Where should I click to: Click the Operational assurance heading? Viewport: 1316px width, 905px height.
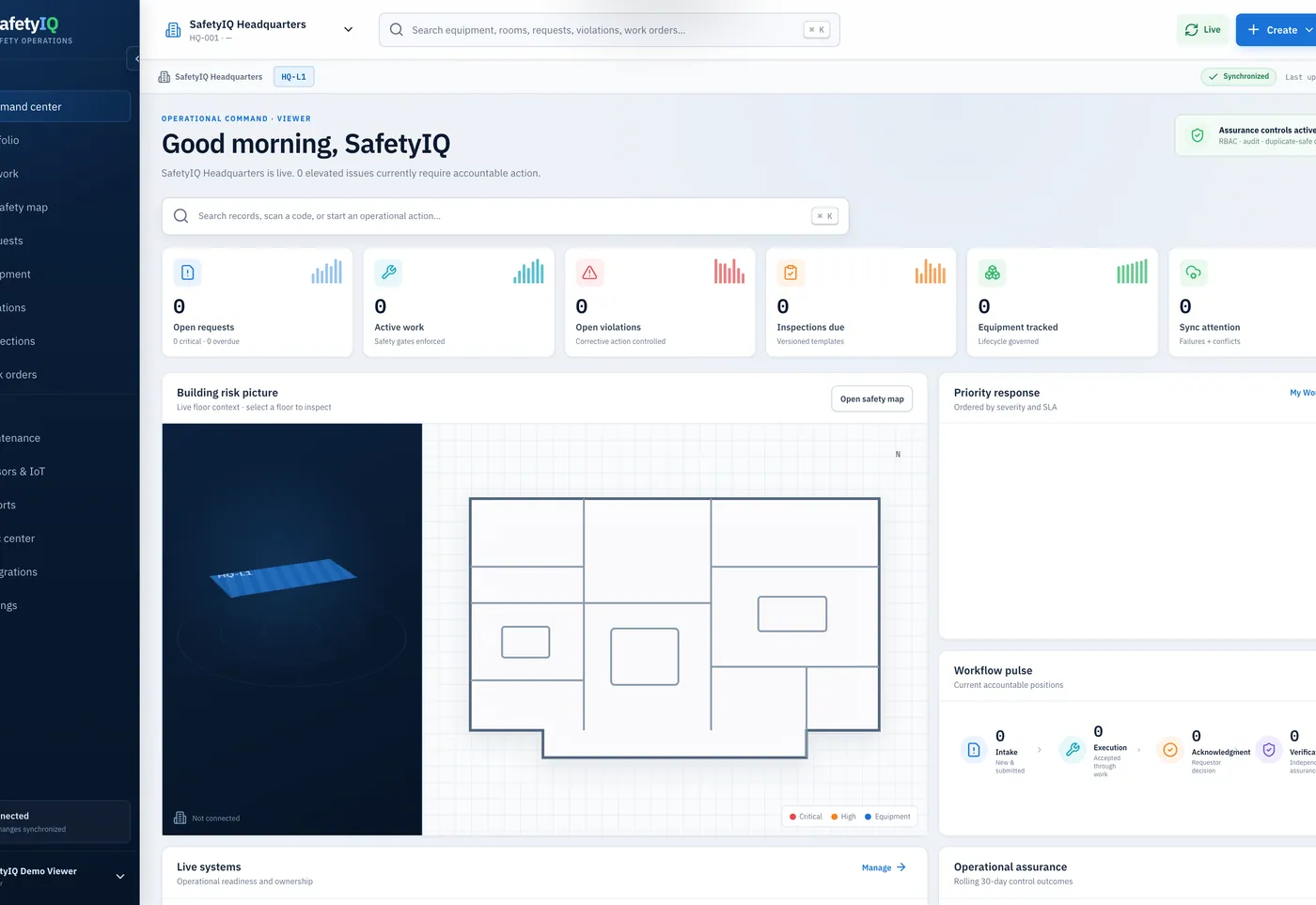tap(1010, 867)
